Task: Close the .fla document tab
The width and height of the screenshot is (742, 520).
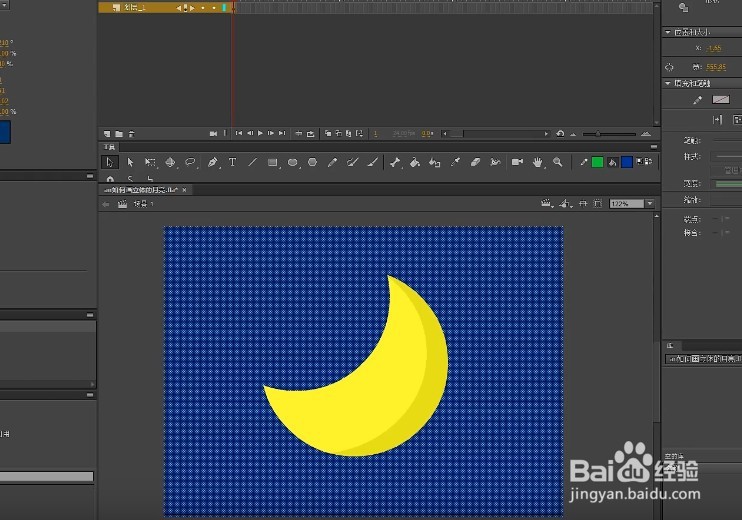Action: (185, 190)
